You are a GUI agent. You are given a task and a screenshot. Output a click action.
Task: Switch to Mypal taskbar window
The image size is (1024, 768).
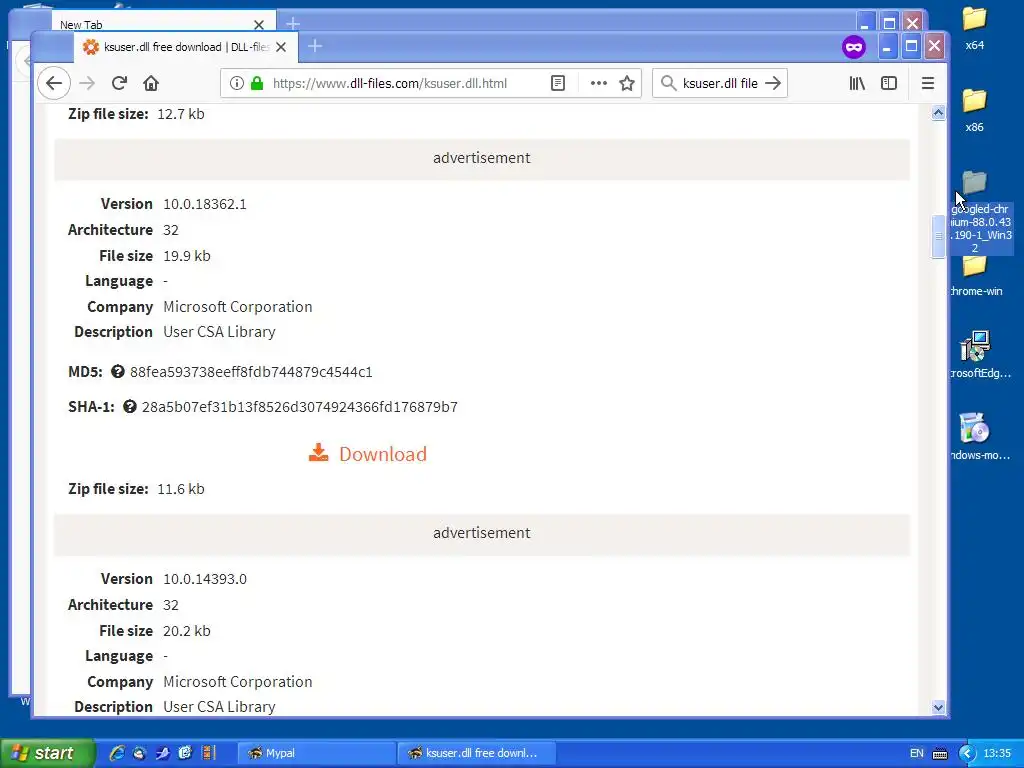(316, 753)
